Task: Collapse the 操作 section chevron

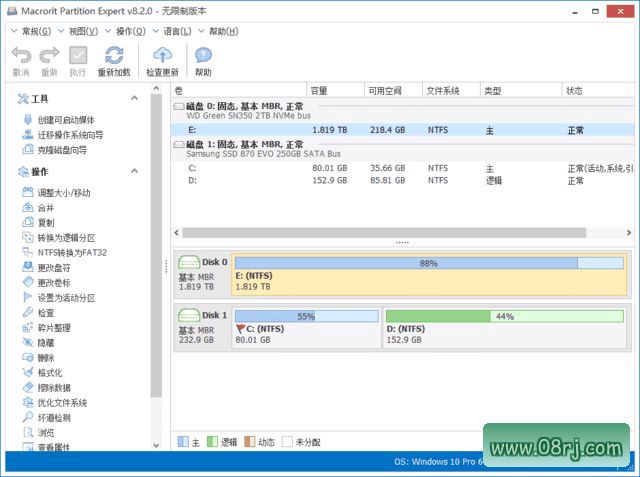Action: click(134, 171)
